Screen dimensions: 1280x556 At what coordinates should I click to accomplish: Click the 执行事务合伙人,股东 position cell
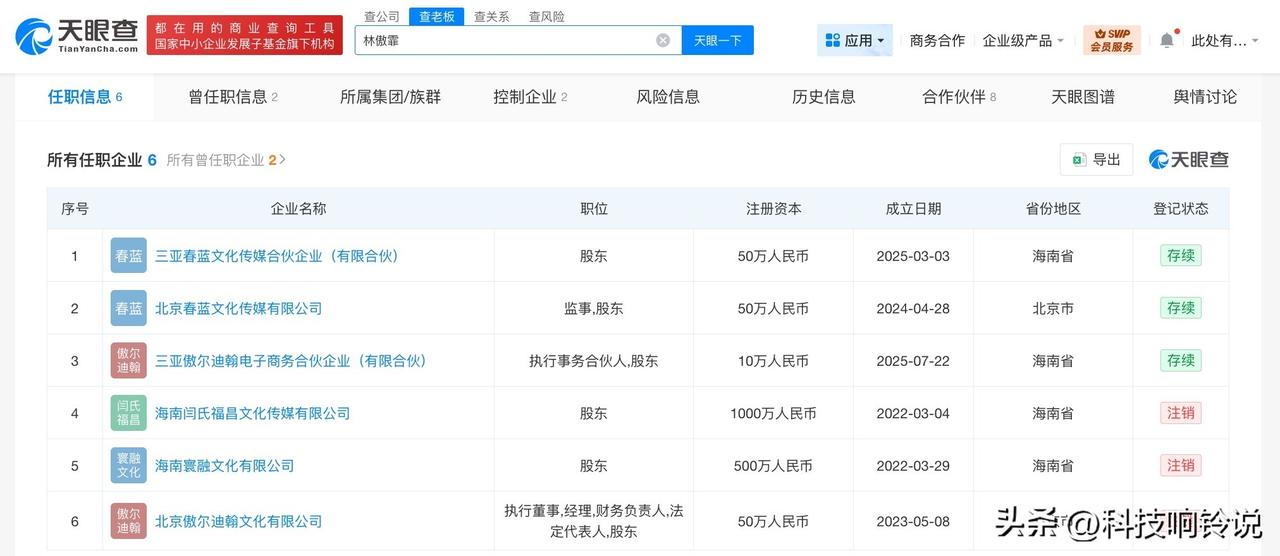594,360
